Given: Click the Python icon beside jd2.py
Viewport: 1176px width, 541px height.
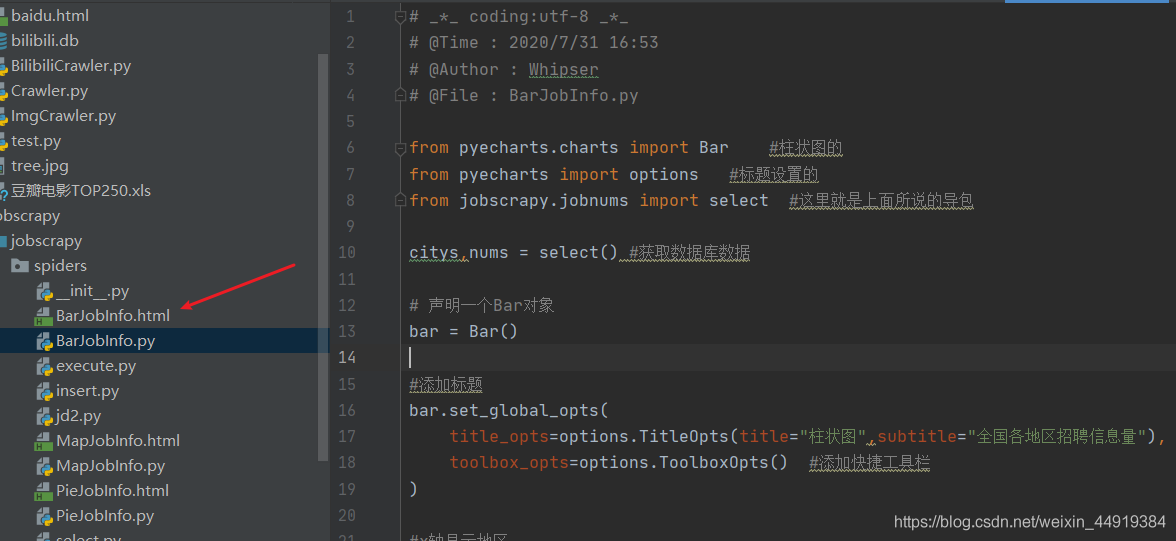Looking at the screenshot, I should click(44, 416).
